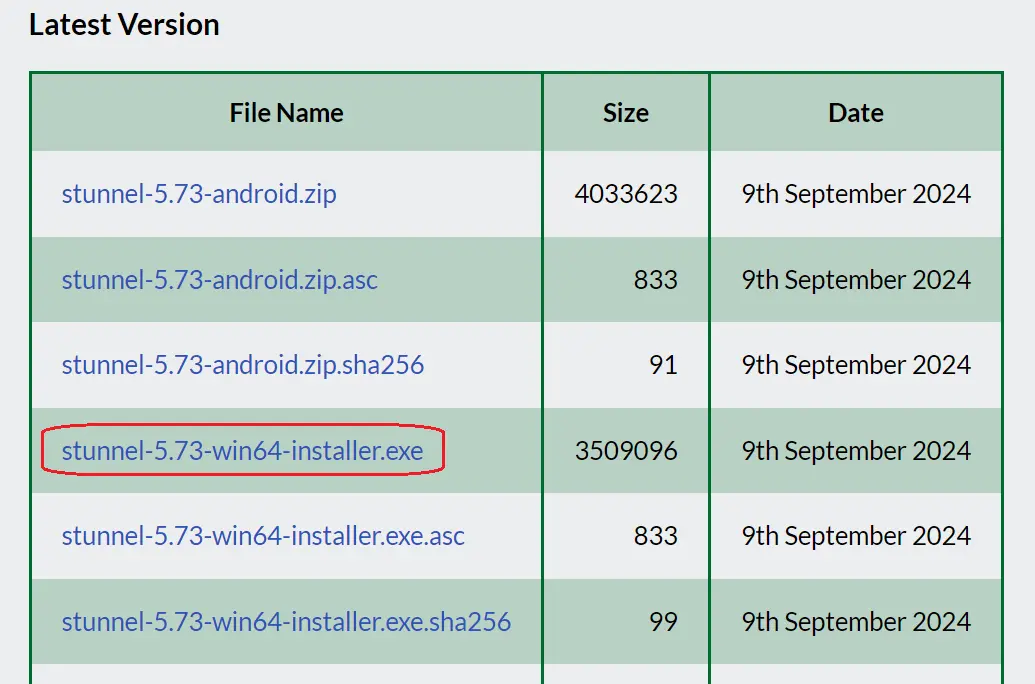Select the date in the android.zip.sha256 row
The image size is (1035, 684).
click(x=856, y=365)
